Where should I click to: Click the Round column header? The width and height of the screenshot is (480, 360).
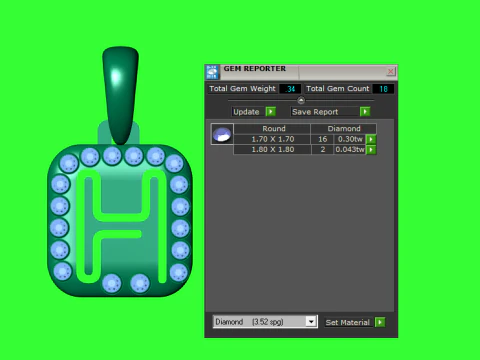coord(273,129)
